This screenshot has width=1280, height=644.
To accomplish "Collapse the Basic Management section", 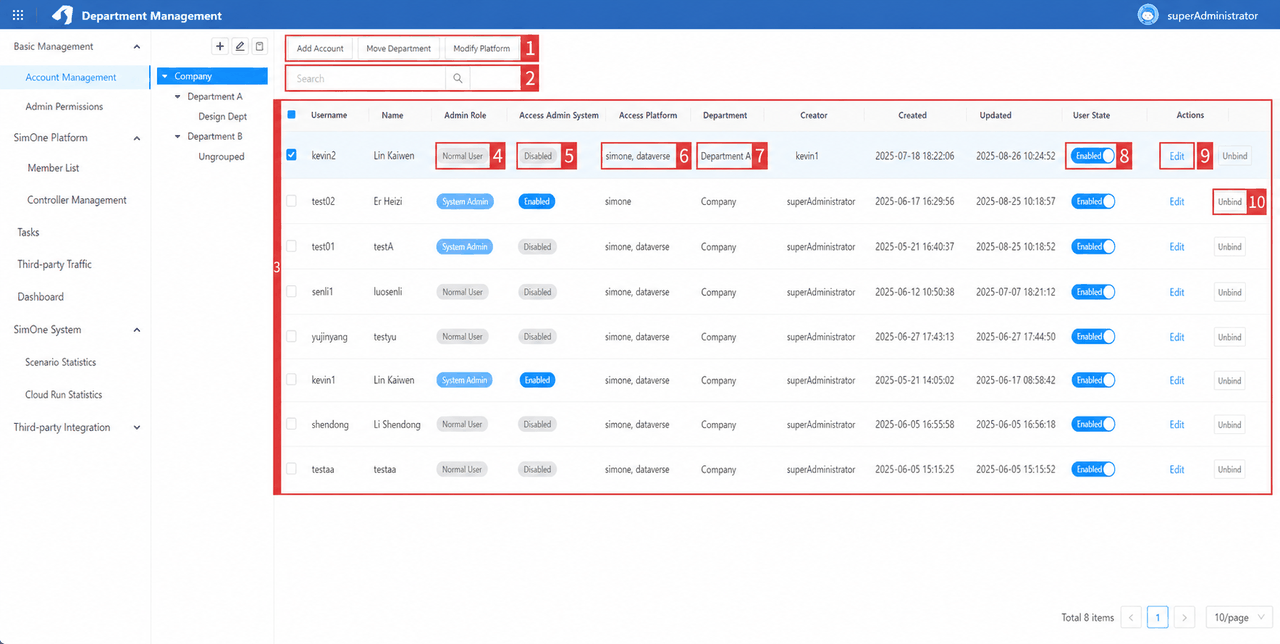I will (x=137, y=46).
